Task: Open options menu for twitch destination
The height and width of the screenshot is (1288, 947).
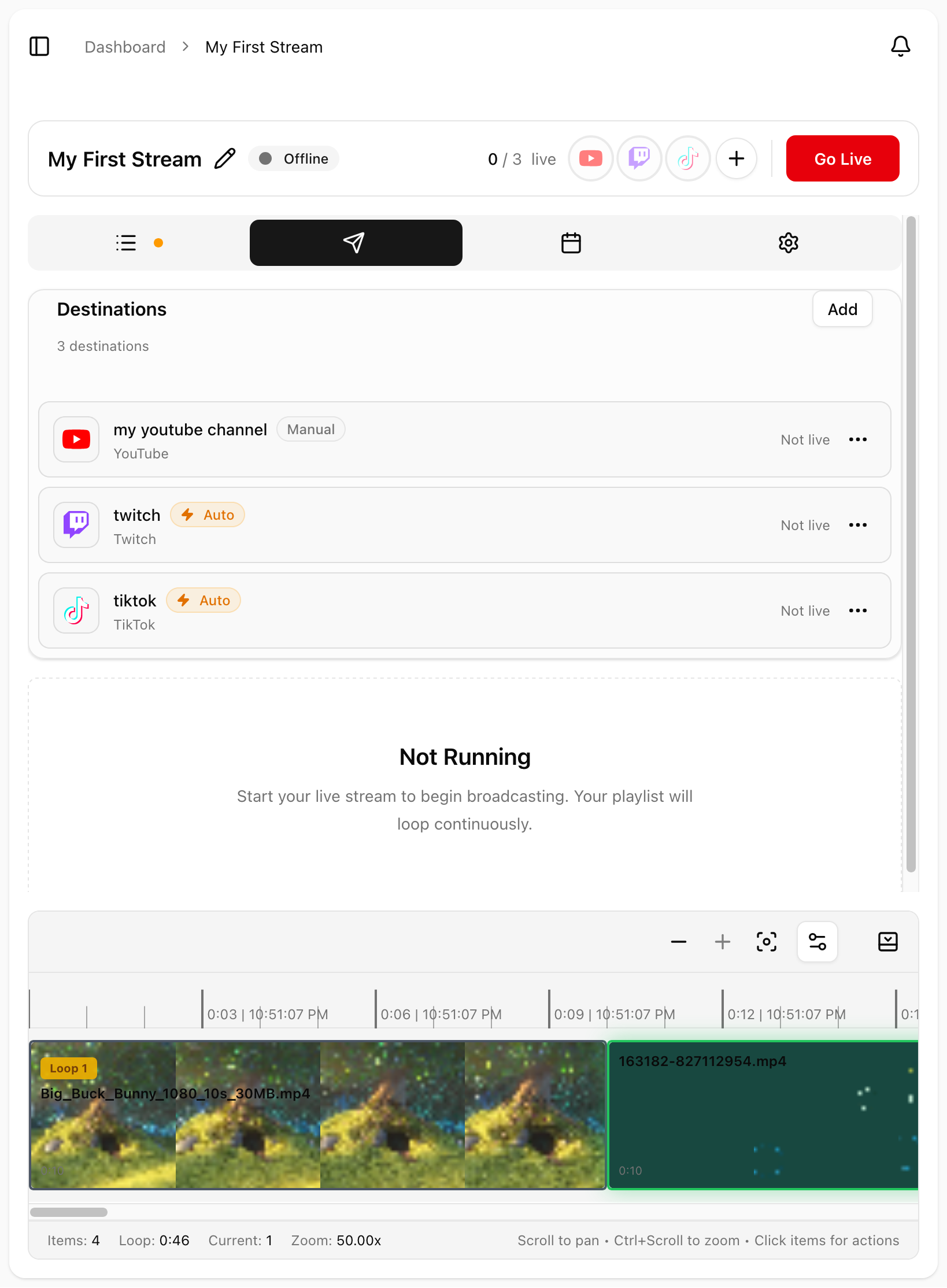Action: click(857, 525)
